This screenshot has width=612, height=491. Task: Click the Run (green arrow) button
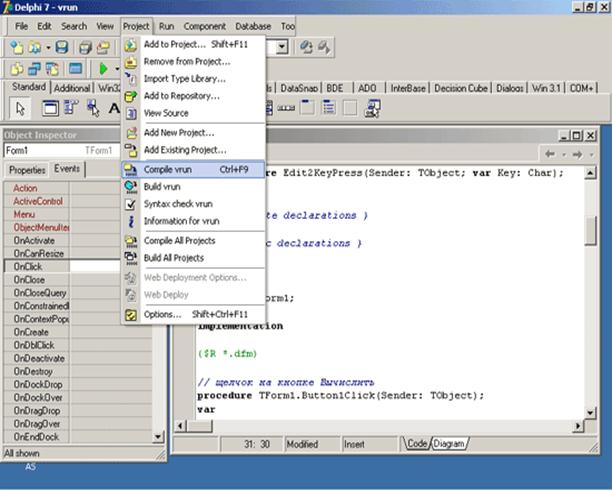[x=103, y=69]
